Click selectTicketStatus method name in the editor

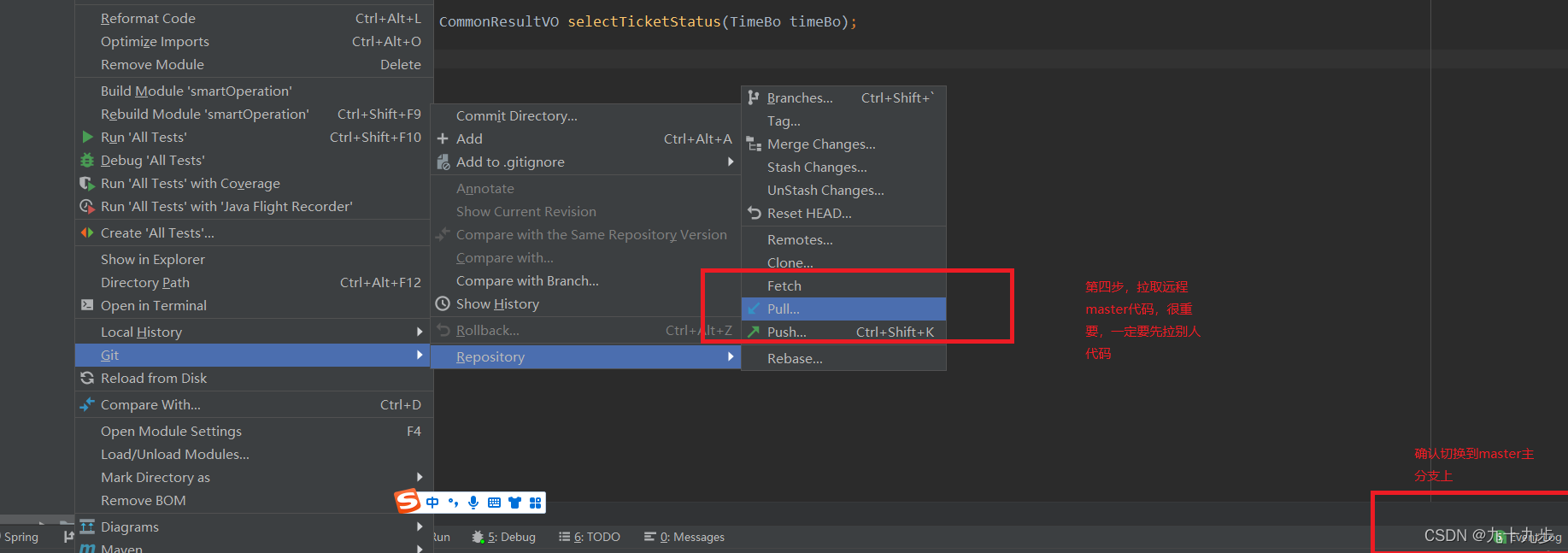(644, 21)
